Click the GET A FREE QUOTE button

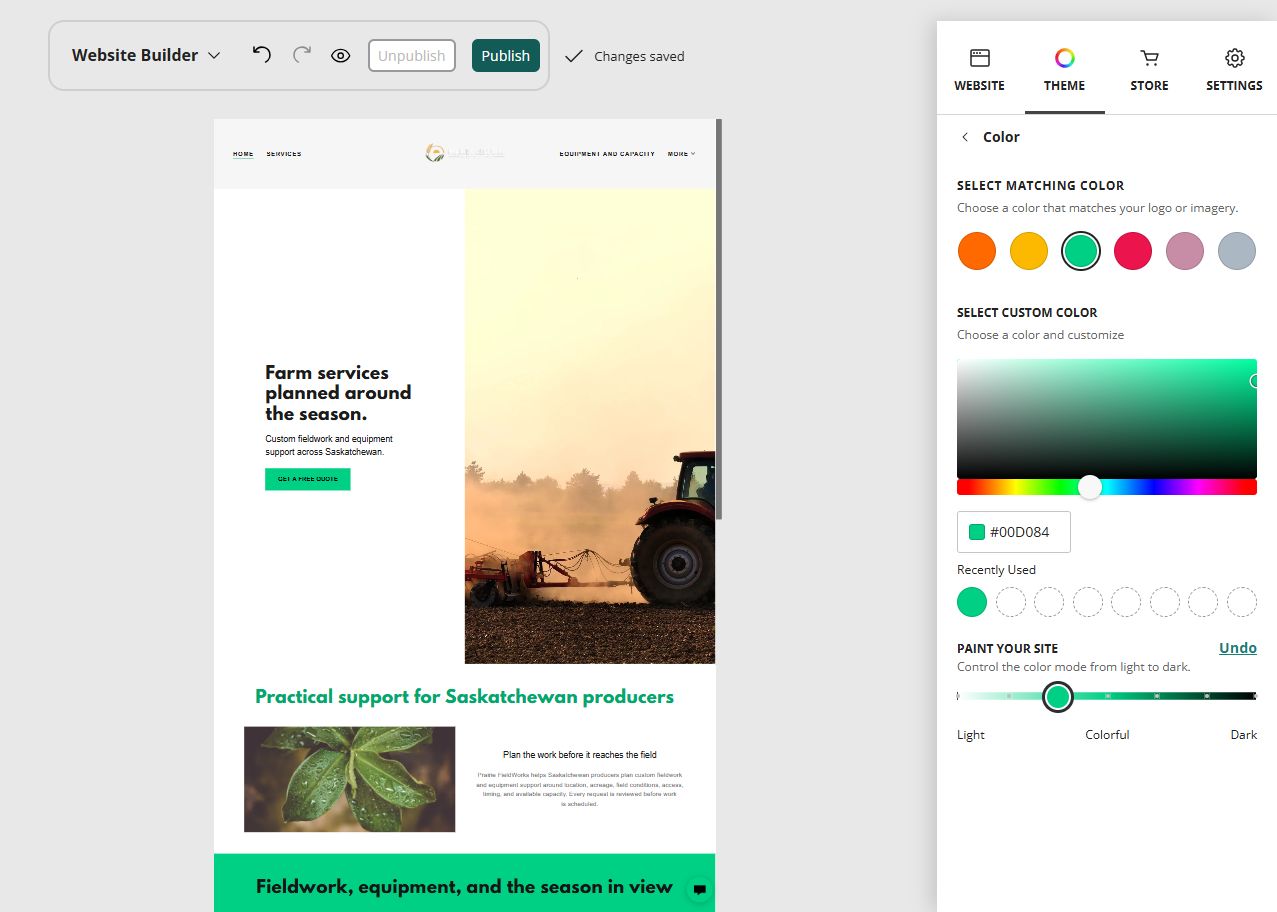point(308,479)
